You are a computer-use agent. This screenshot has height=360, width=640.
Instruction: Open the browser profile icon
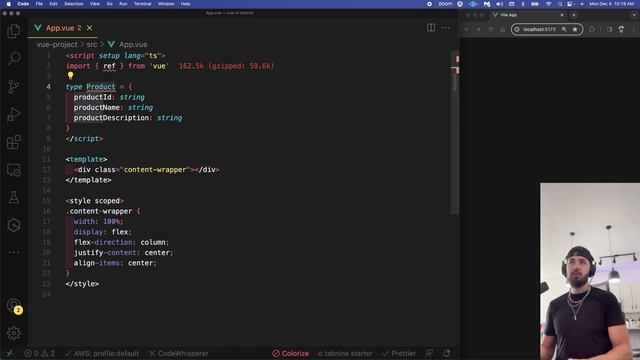tap(621, 29)
